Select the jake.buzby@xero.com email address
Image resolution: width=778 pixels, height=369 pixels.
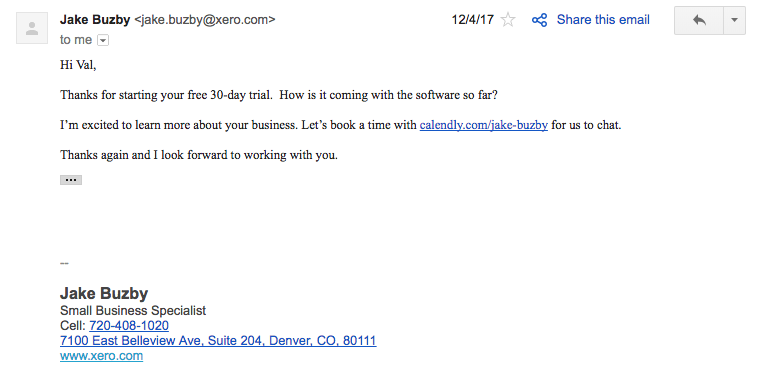pos(205,20)
